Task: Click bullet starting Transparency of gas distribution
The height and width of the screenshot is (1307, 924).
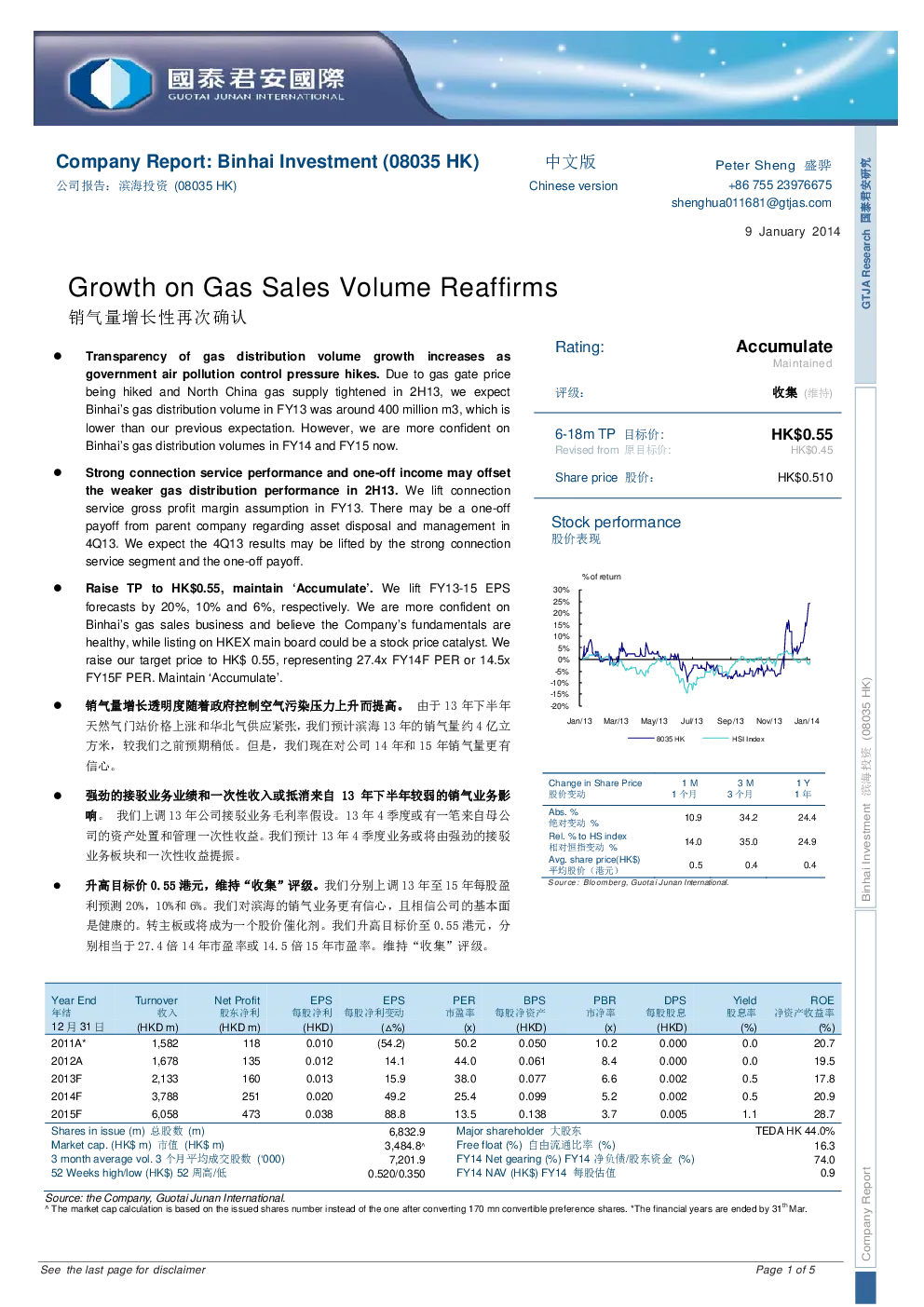Action: [298, 402]
